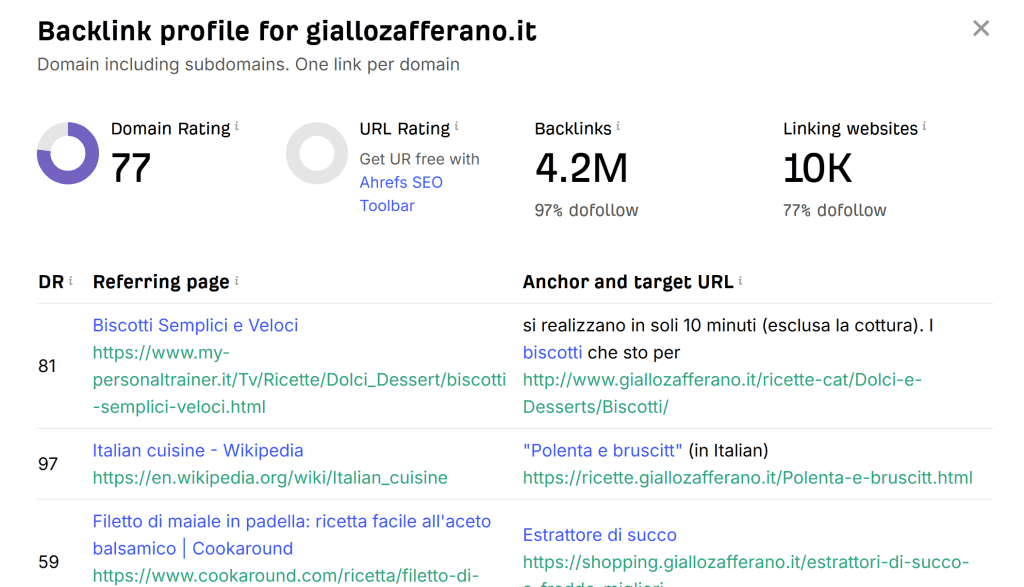Click the Linking websites count 10K

click(x=818, y=168)
